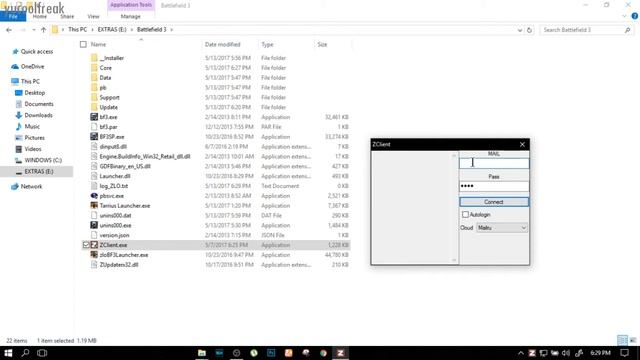Screen dimensions: 640x360
Task: Open Chrome from the taskbar
Action: point(323,353)
